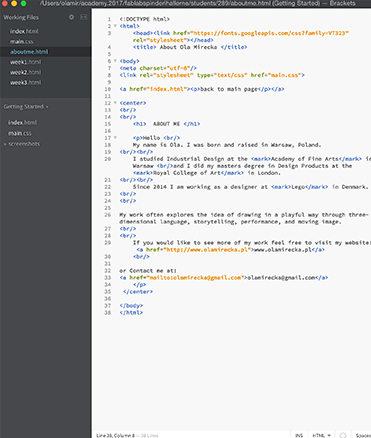
Task: Open week3.html working file
Action: click(x=25, y=83)
